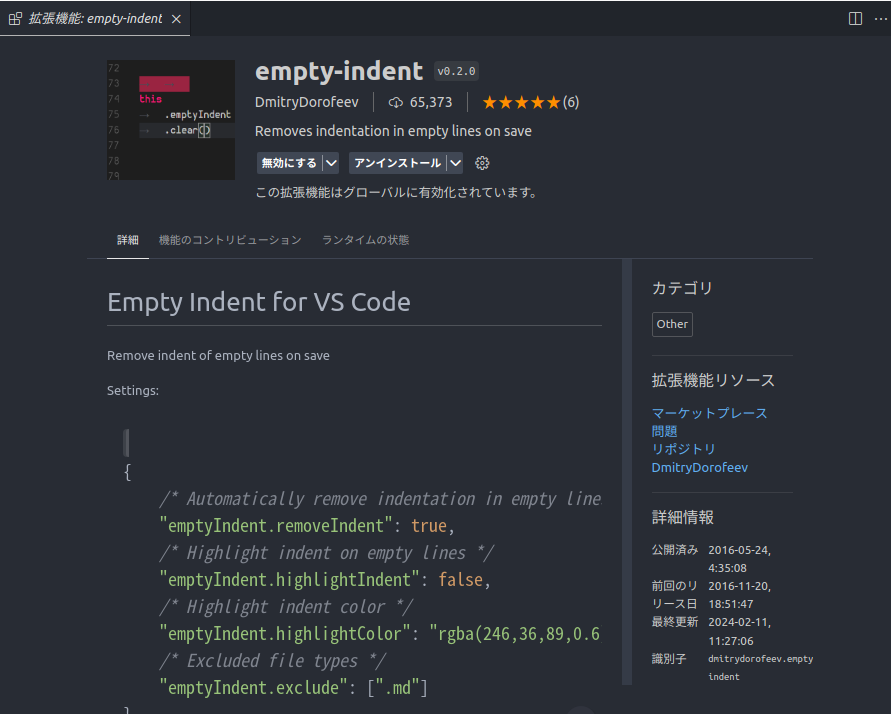Click the split editor icon
The image size is (891, 714).
coord(855,19)
